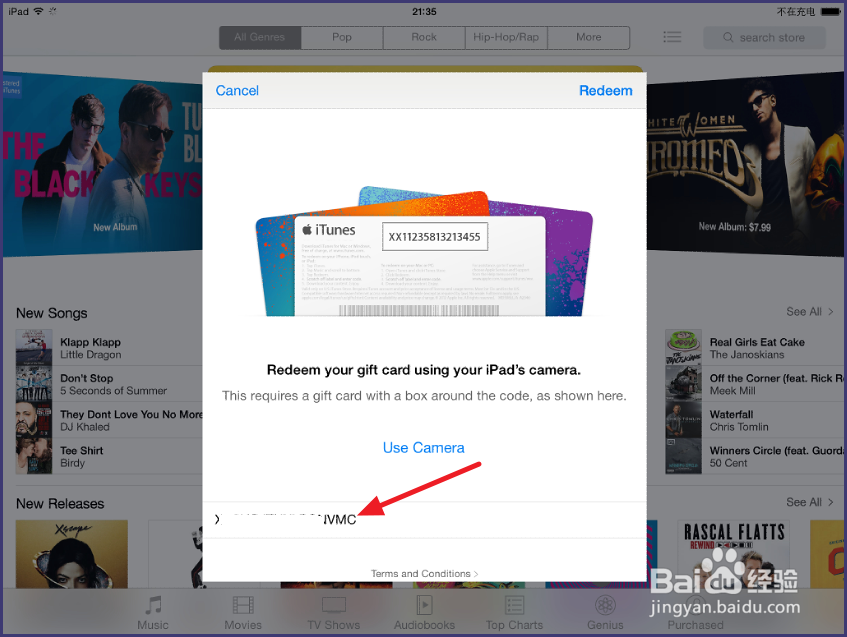Open Waterfall album artwork

tap(683, 420)
